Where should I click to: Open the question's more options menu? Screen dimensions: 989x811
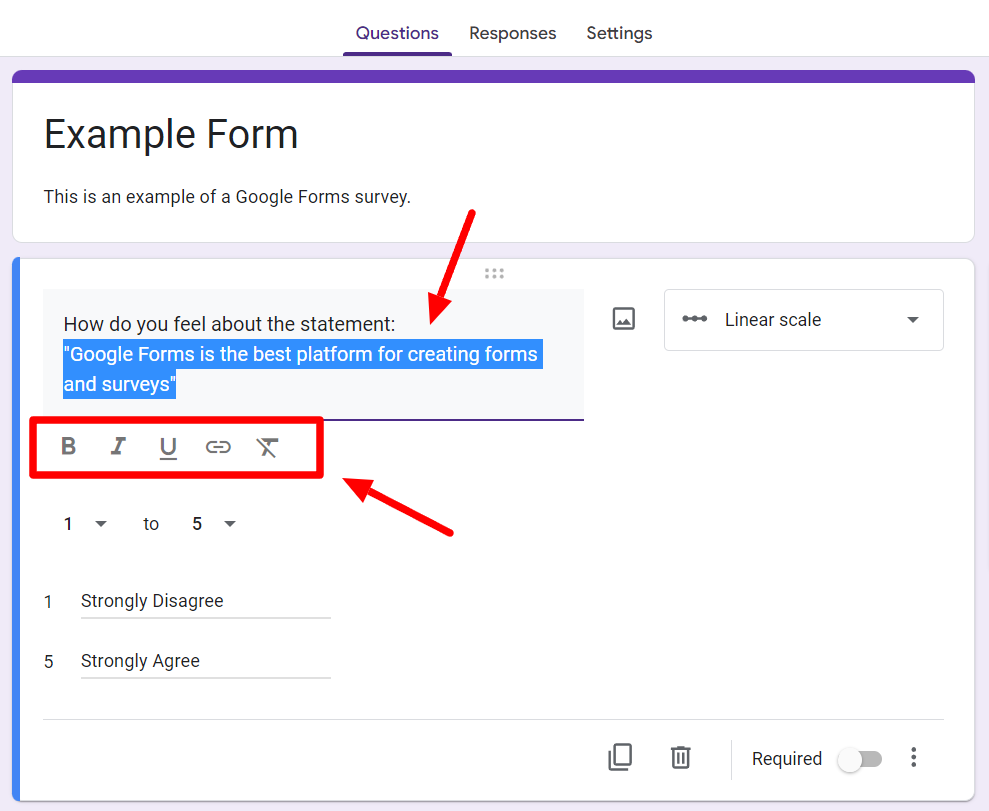click(913, 757)
